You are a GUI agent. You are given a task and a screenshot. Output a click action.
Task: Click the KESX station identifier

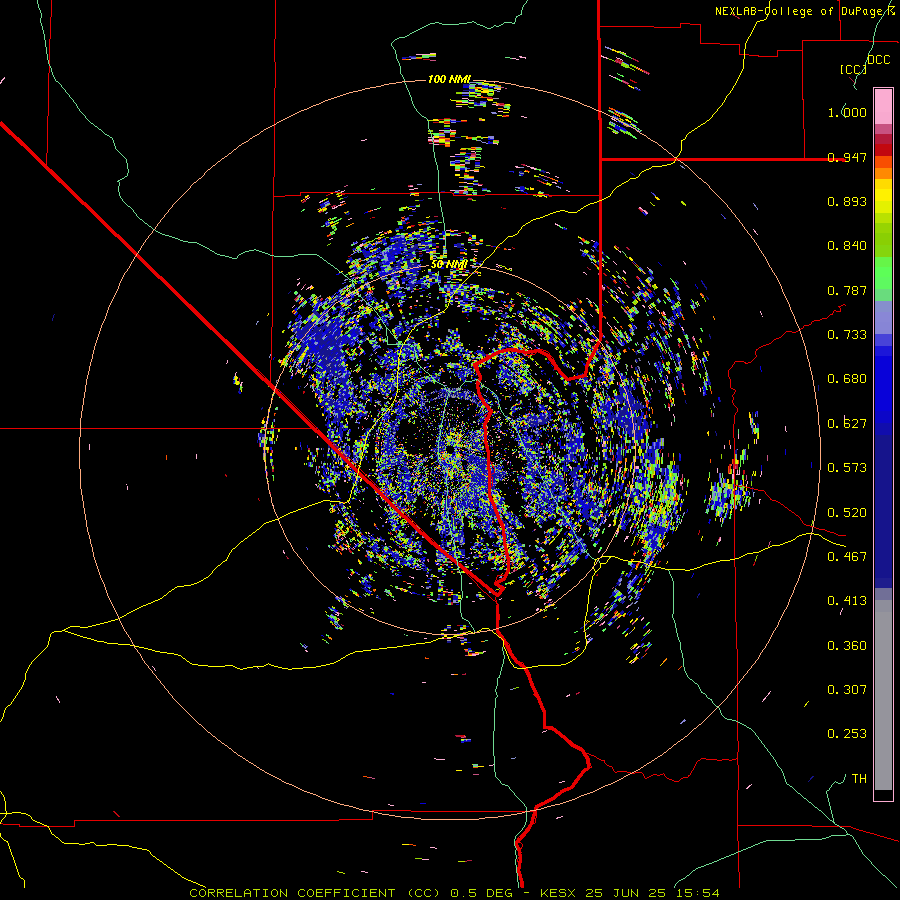coord(560,893)
